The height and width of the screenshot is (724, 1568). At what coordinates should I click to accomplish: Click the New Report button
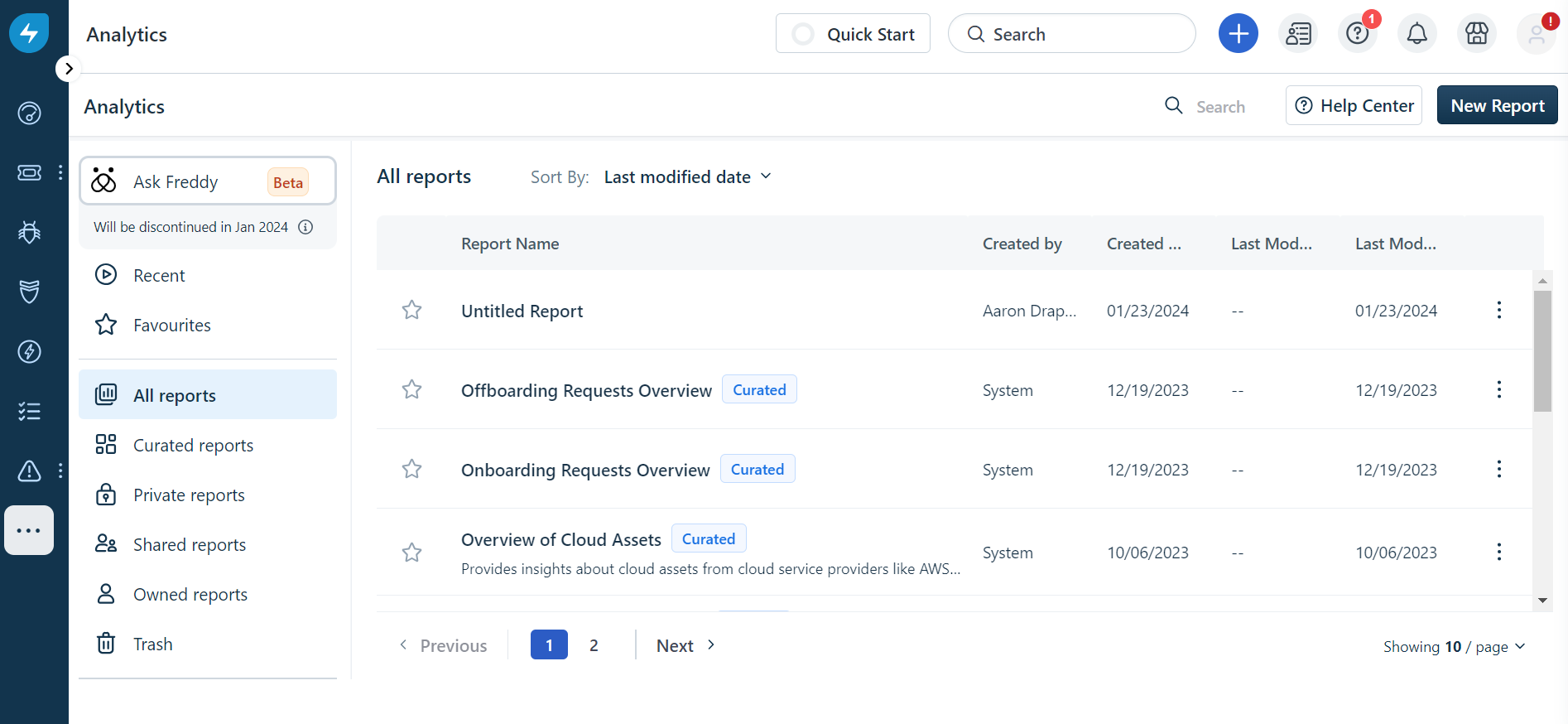[1497, 105]
